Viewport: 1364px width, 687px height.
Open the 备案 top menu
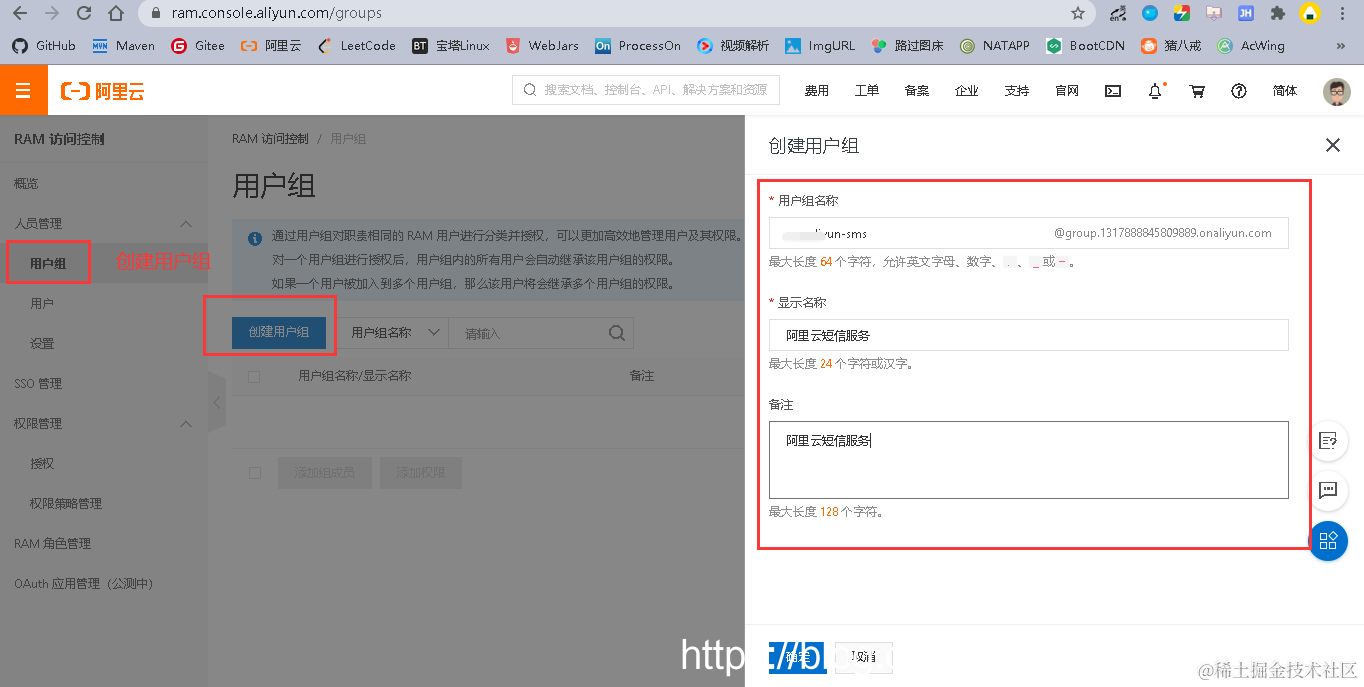(x=917, y=91)
